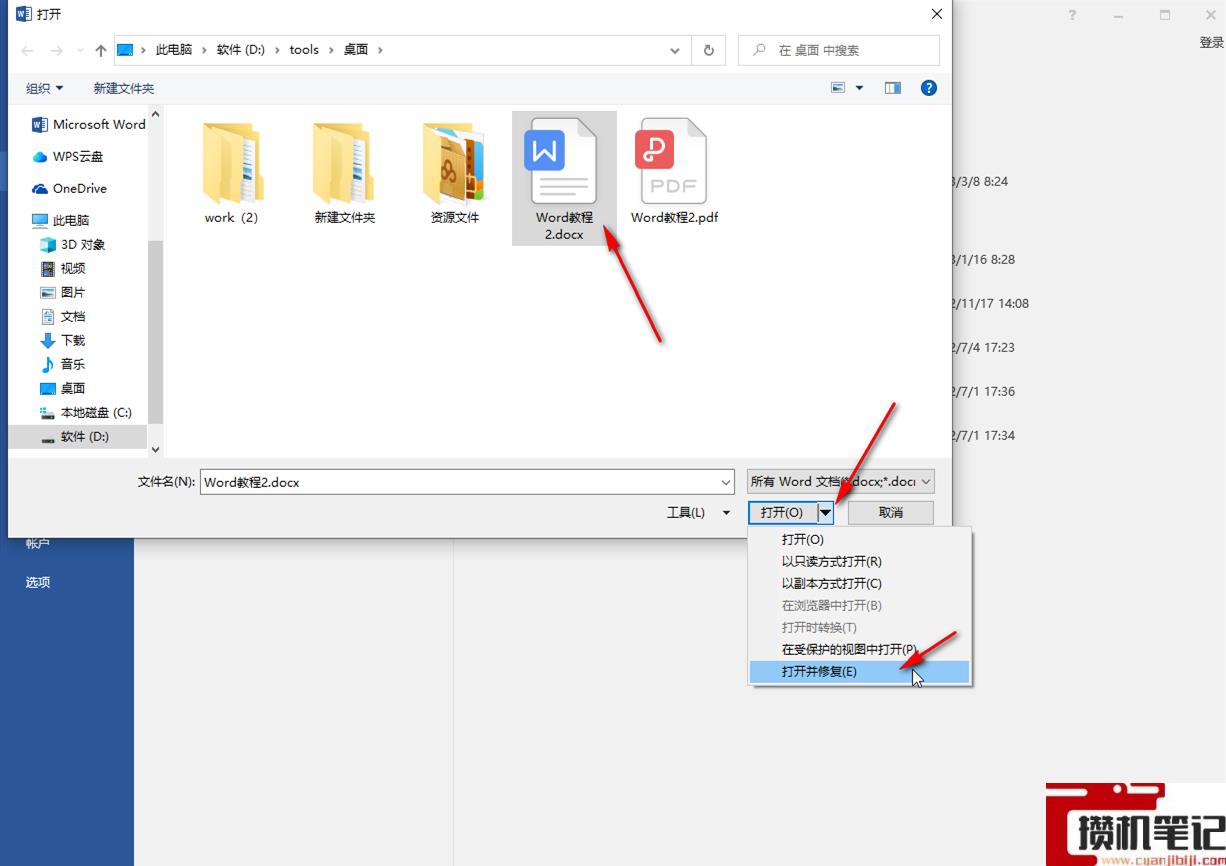
Task: Click the 打开(O) button
Action: [782, 512]
